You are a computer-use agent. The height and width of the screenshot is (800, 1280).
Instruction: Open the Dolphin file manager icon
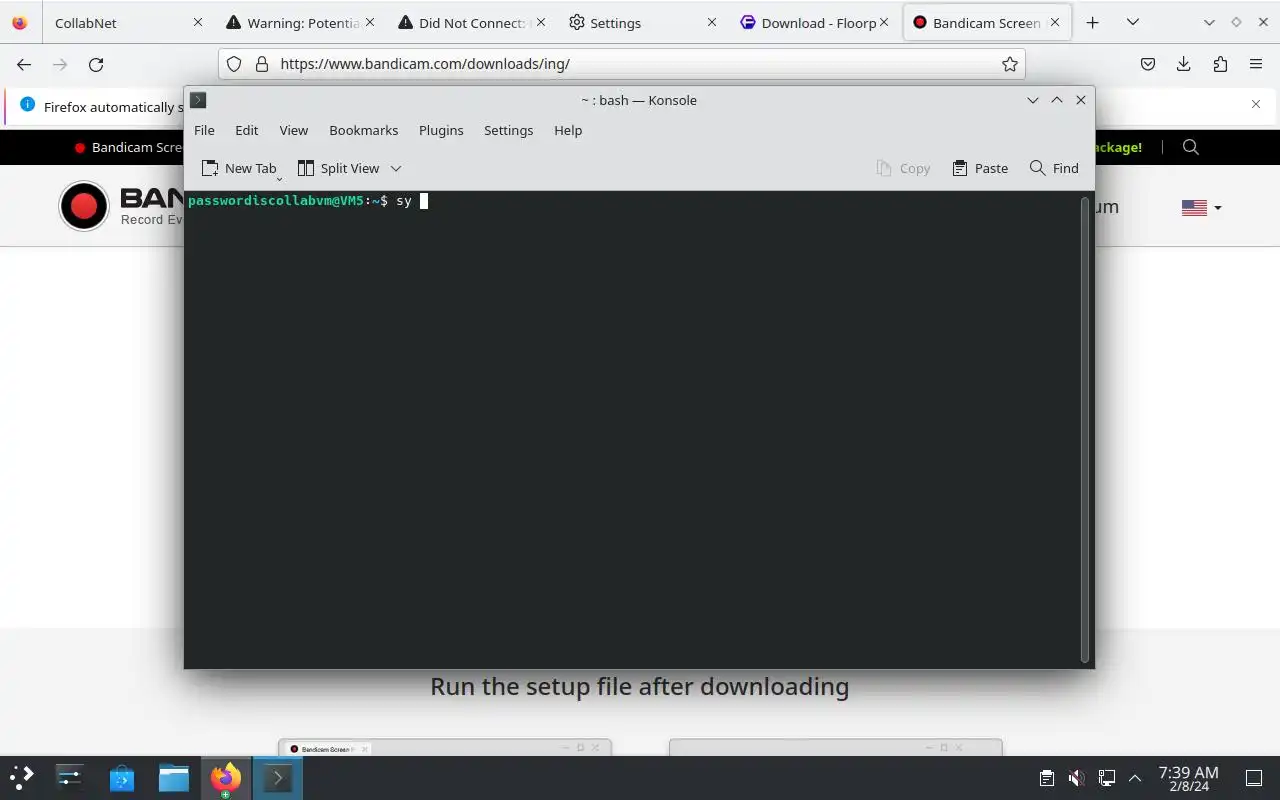coord(174,777)
